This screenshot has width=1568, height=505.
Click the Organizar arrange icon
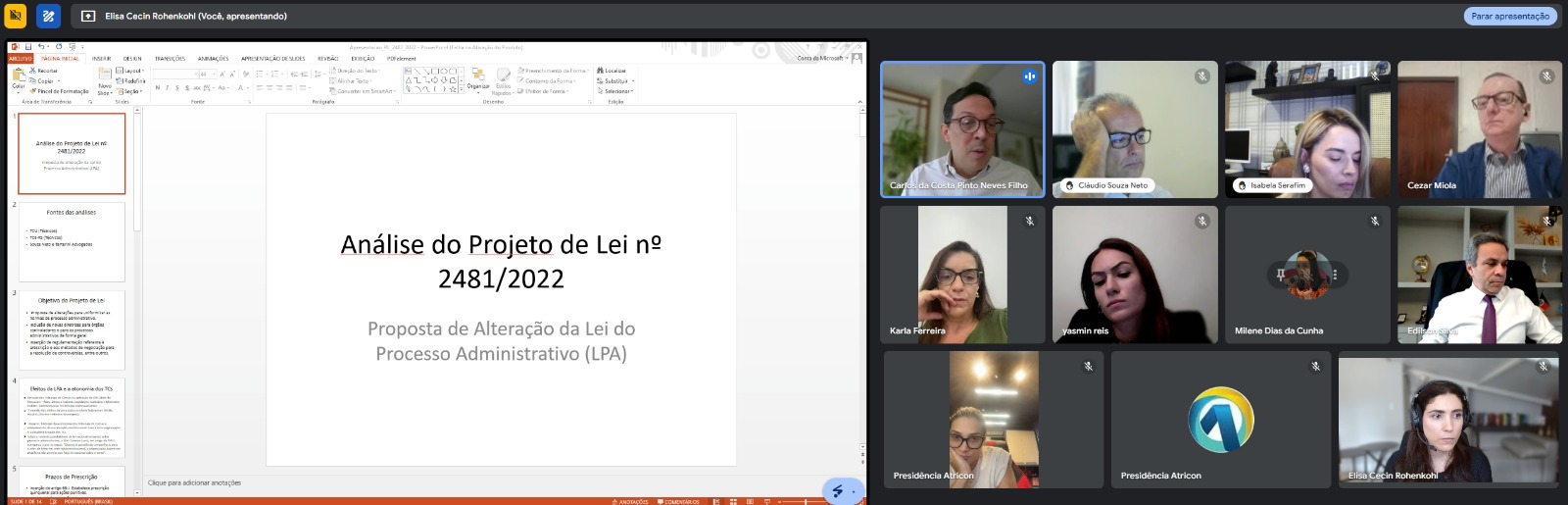pyautogui.click(x=478, y=76)
